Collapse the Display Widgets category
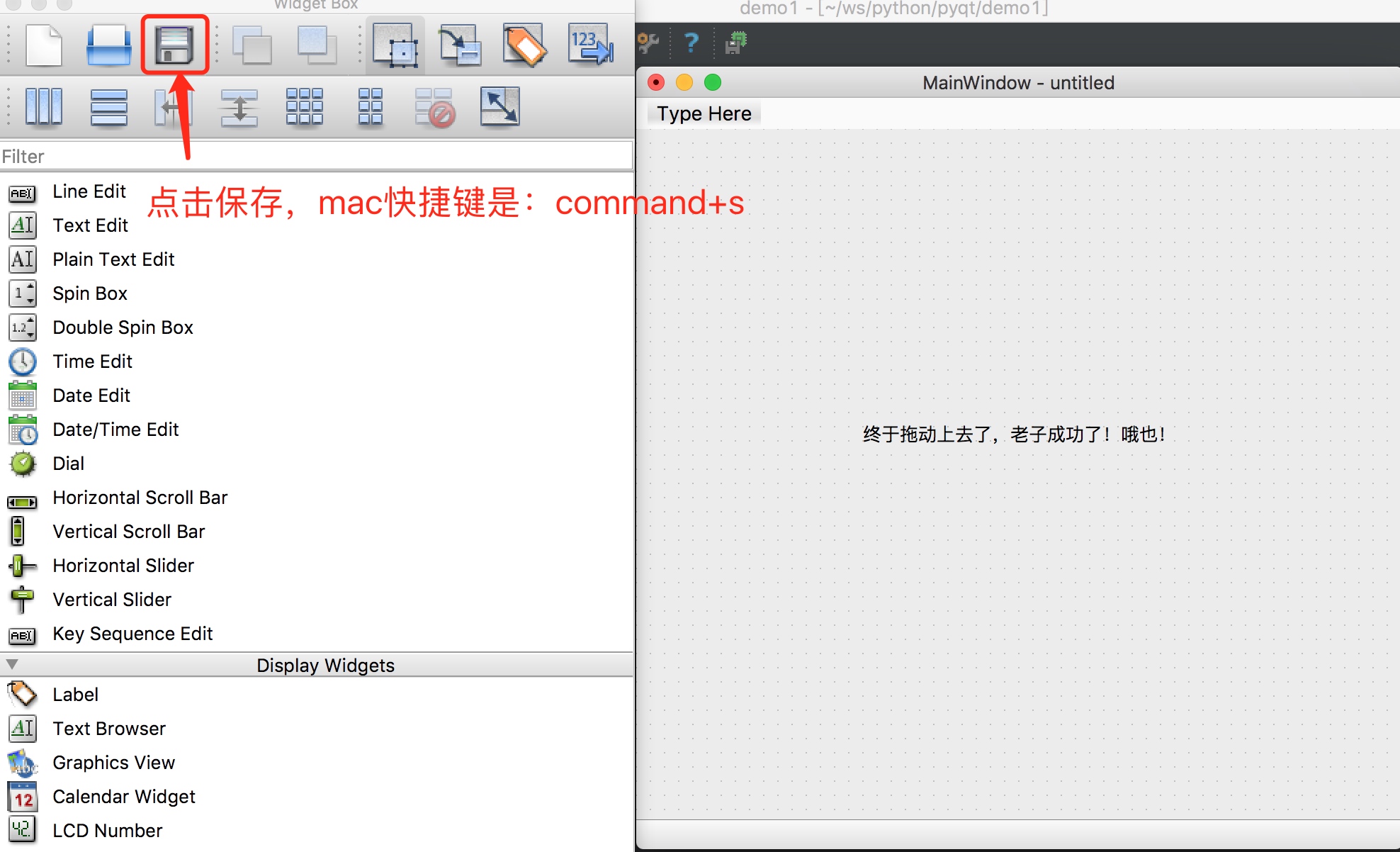Viewport: 1400px width, 852px height. coord(12,665)
